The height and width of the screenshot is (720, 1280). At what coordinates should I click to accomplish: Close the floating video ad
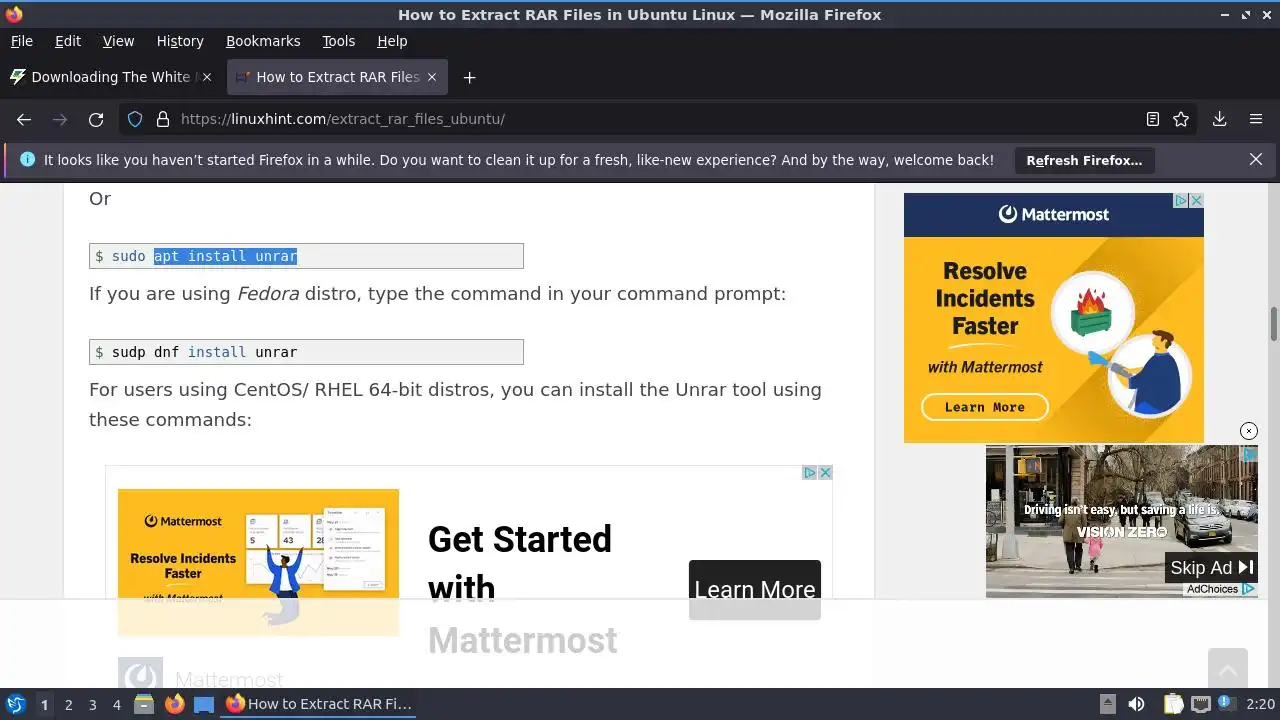1249,431
